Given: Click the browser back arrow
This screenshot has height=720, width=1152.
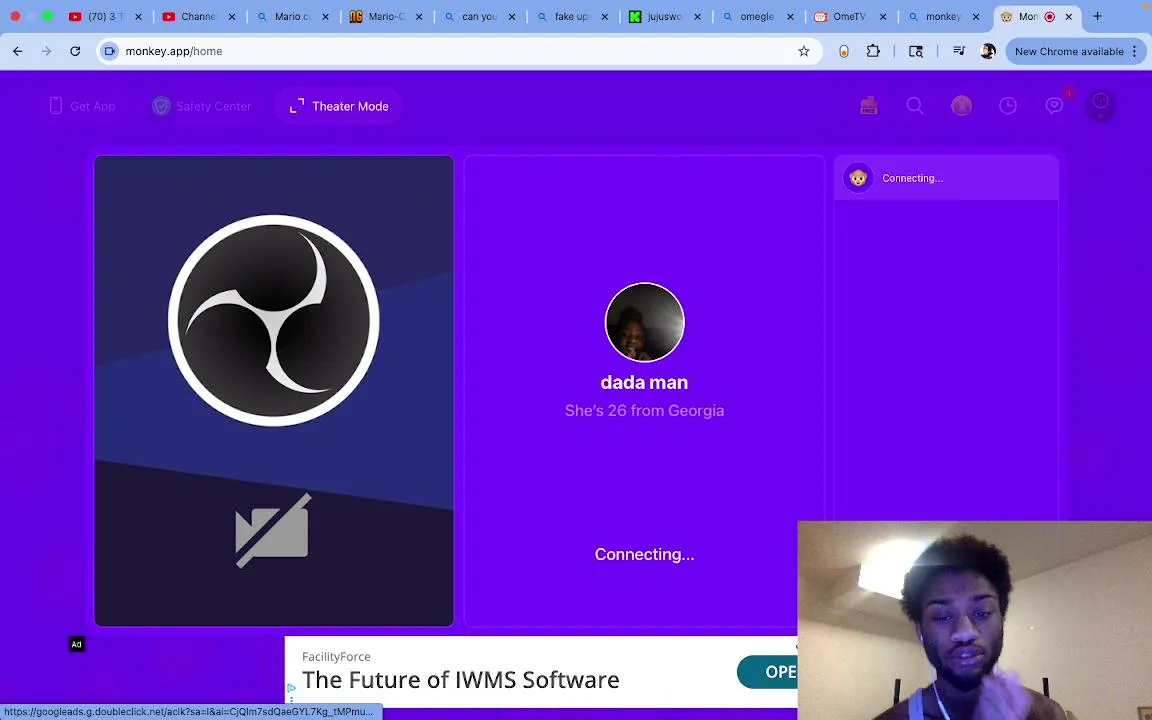Looking at the screenshot, I should 18,51.
